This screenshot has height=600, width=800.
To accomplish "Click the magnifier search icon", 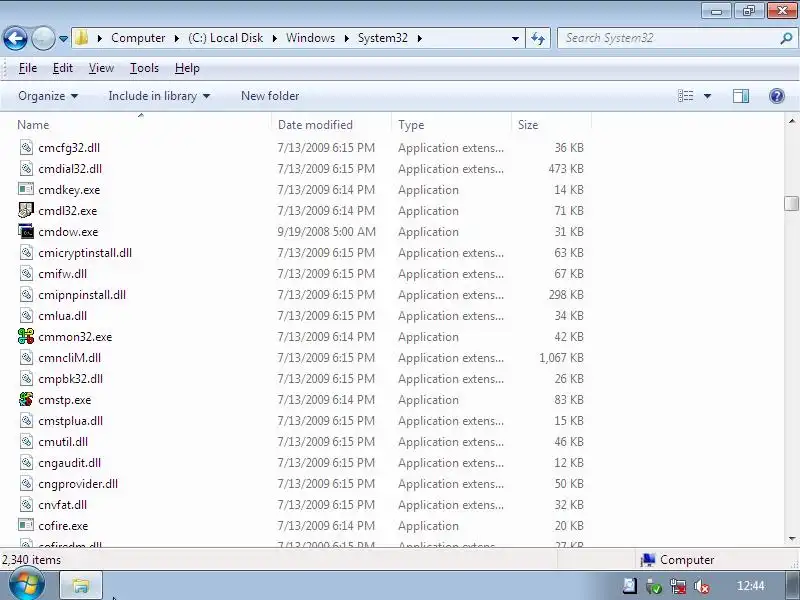I will pos(786,38).
